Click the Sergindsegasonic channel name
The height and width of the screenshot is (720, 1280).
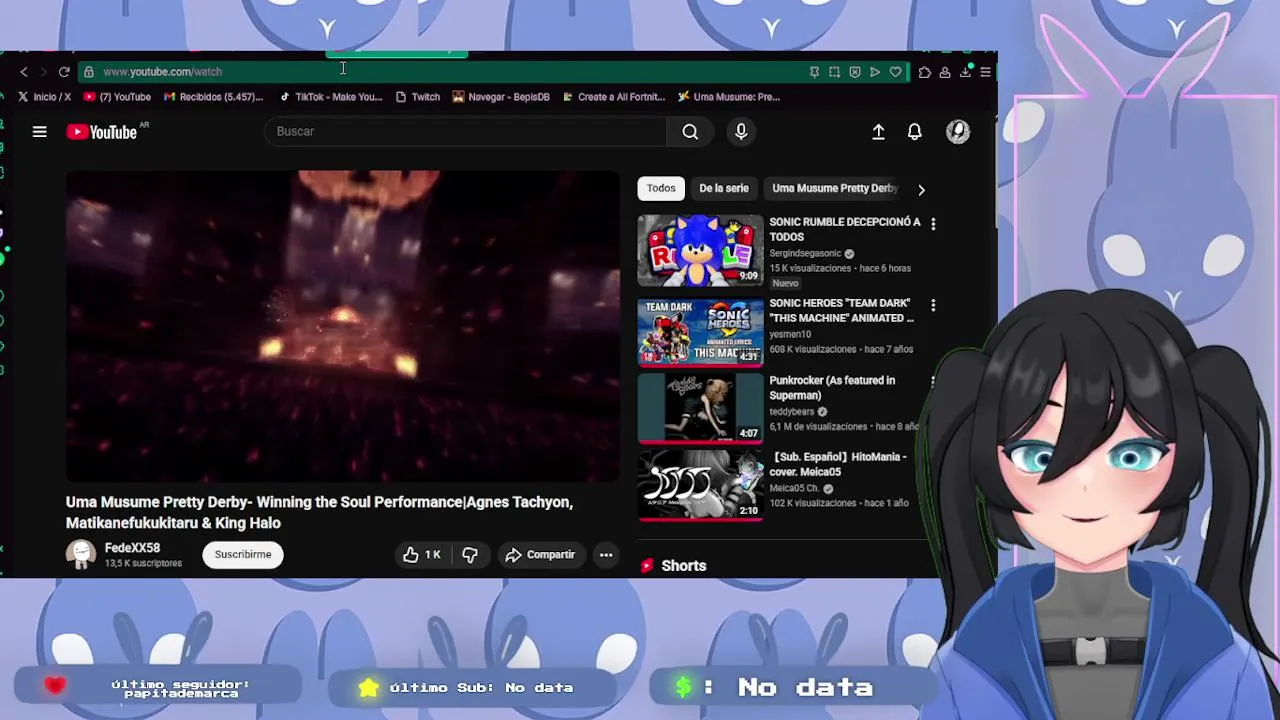tap(805, 254)
